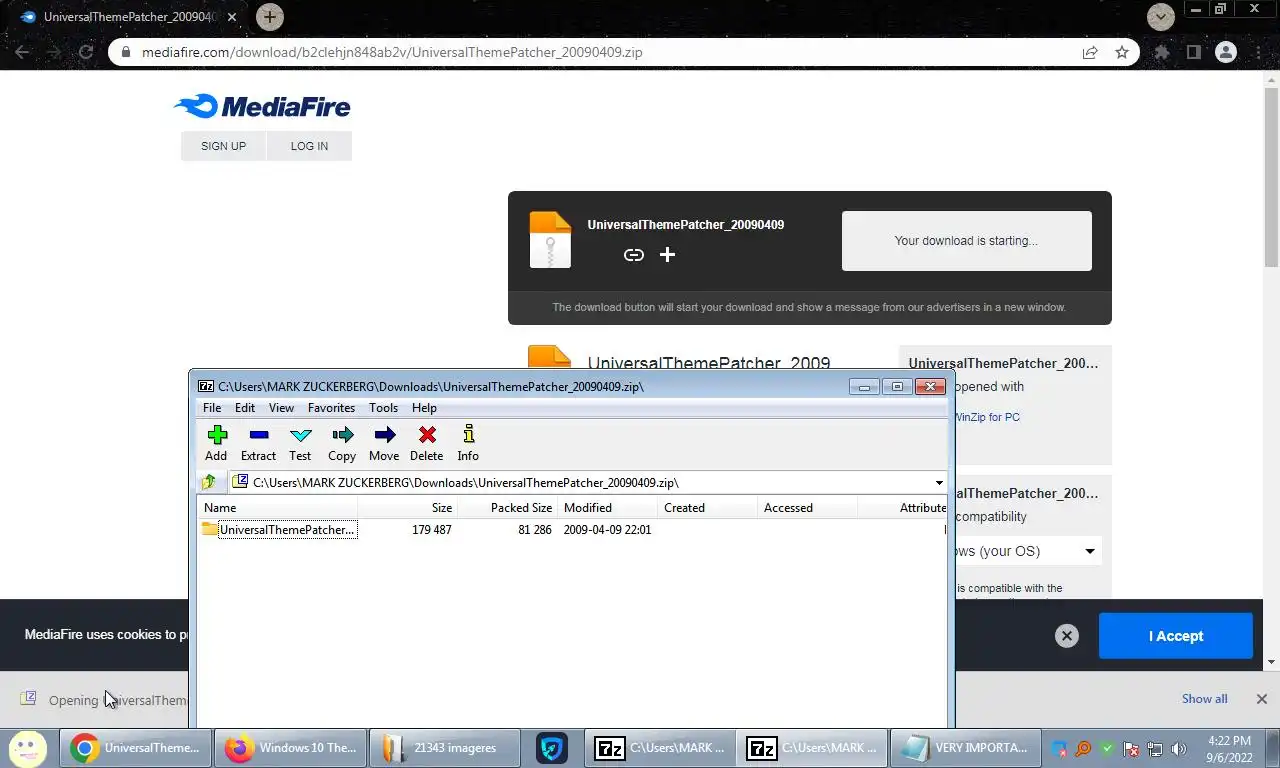The image size is (1280, 768).
Task: Go back in Chrome
Action: tap(22, 52)
